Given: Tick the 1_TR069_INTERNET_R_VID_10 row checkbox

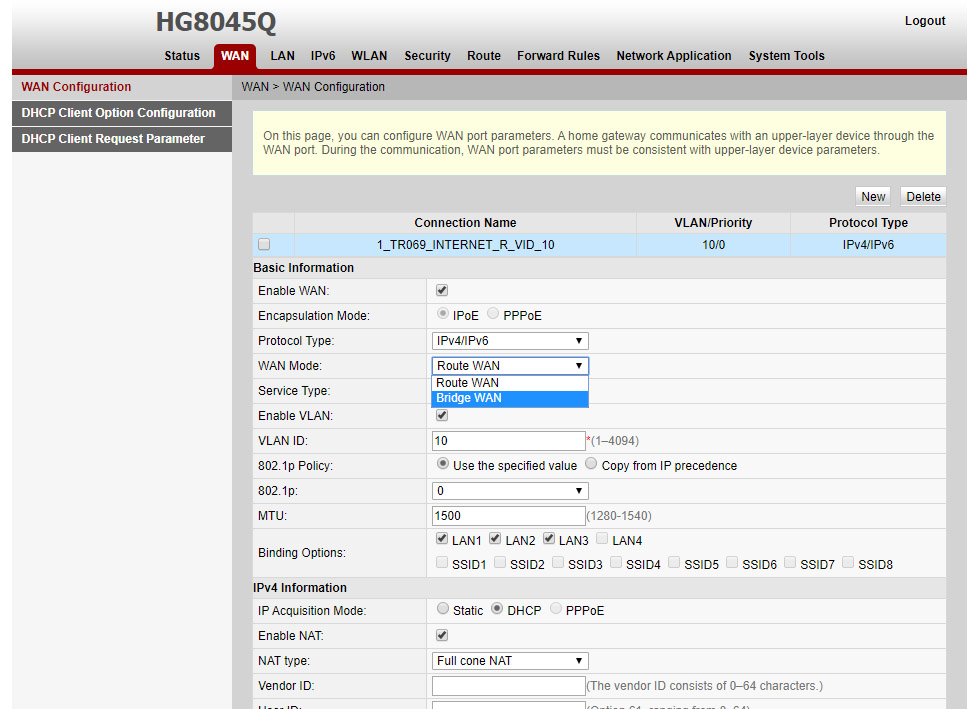Looking at the screenshot, I should [x=264, y=244].
